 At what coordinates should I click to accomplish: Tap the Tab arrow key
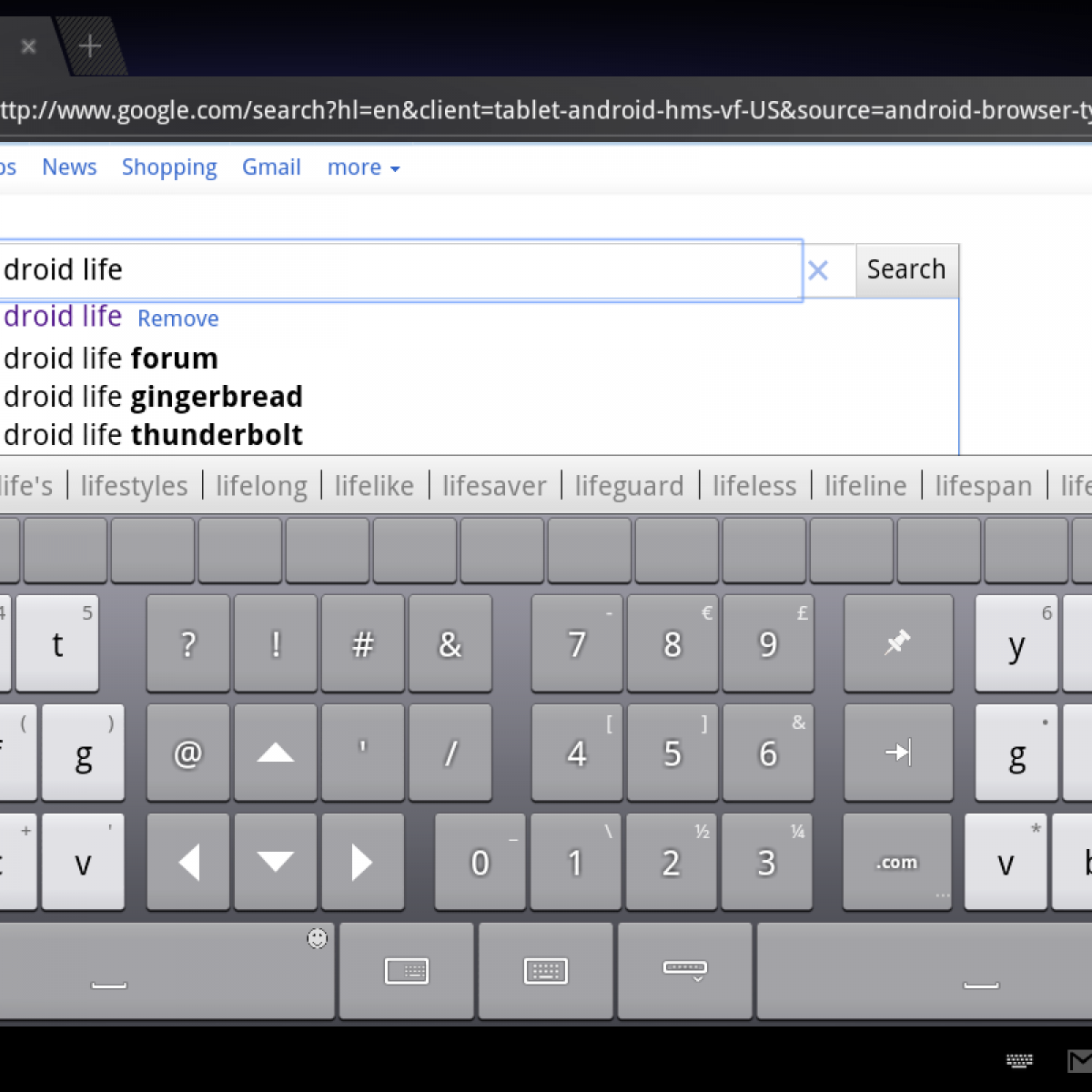pos(897,753)
